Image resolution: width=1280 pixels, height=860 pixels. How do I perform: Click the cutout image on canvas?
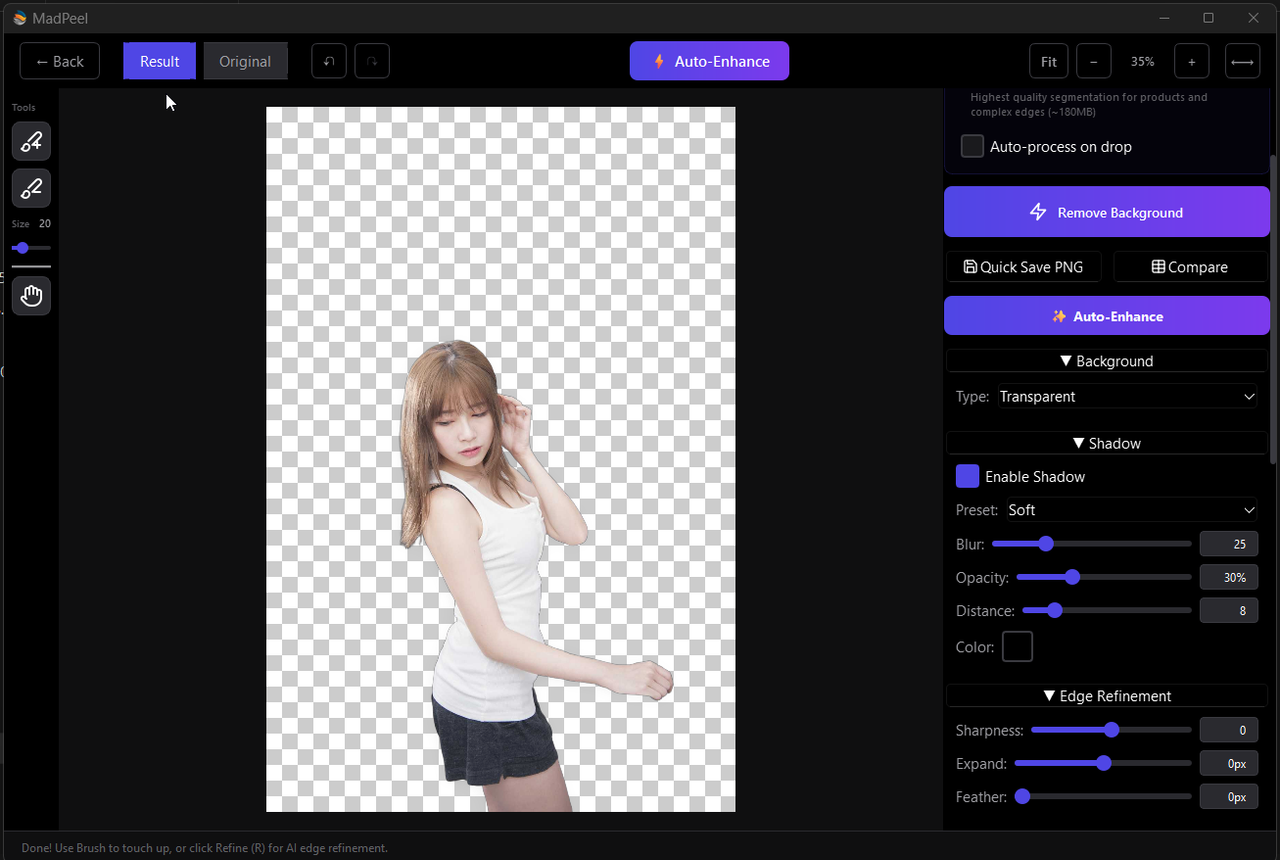click(500, 459)
